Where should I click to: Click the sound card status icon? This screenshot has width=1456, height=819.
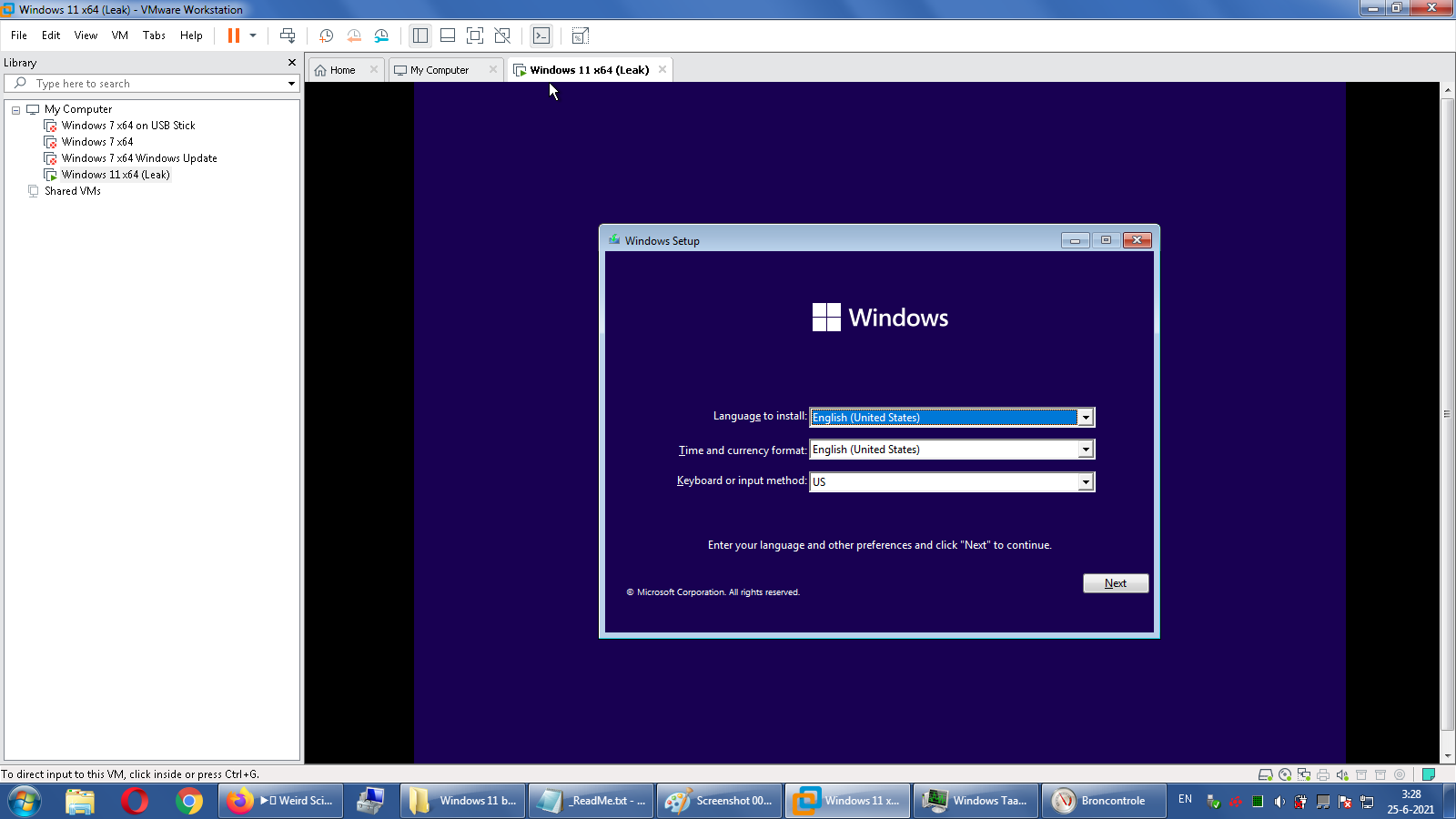pyautogui.click(x=1342, y=774)
